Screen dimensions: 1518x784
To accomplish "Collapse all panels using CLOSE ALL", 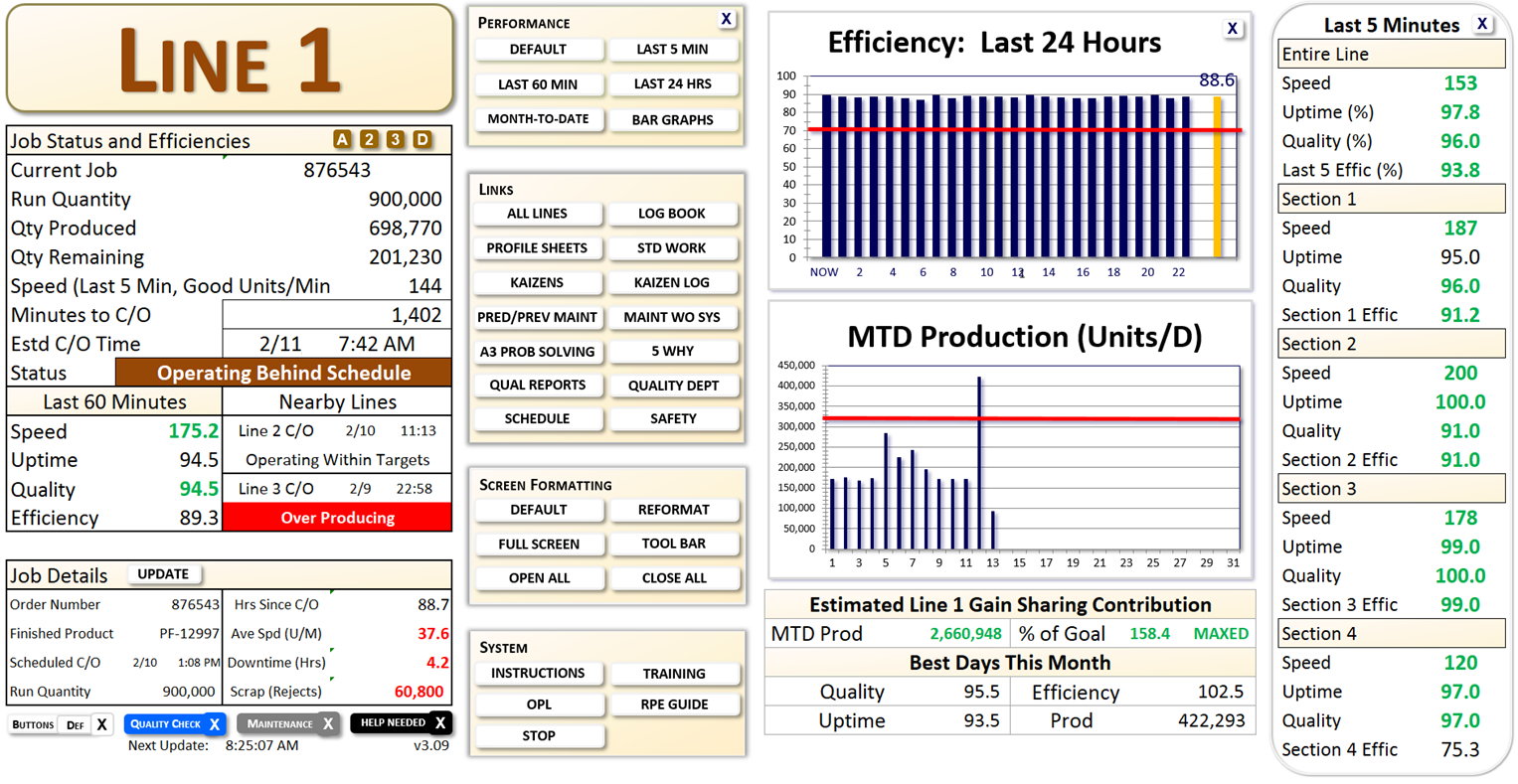I will coord(675,577).
